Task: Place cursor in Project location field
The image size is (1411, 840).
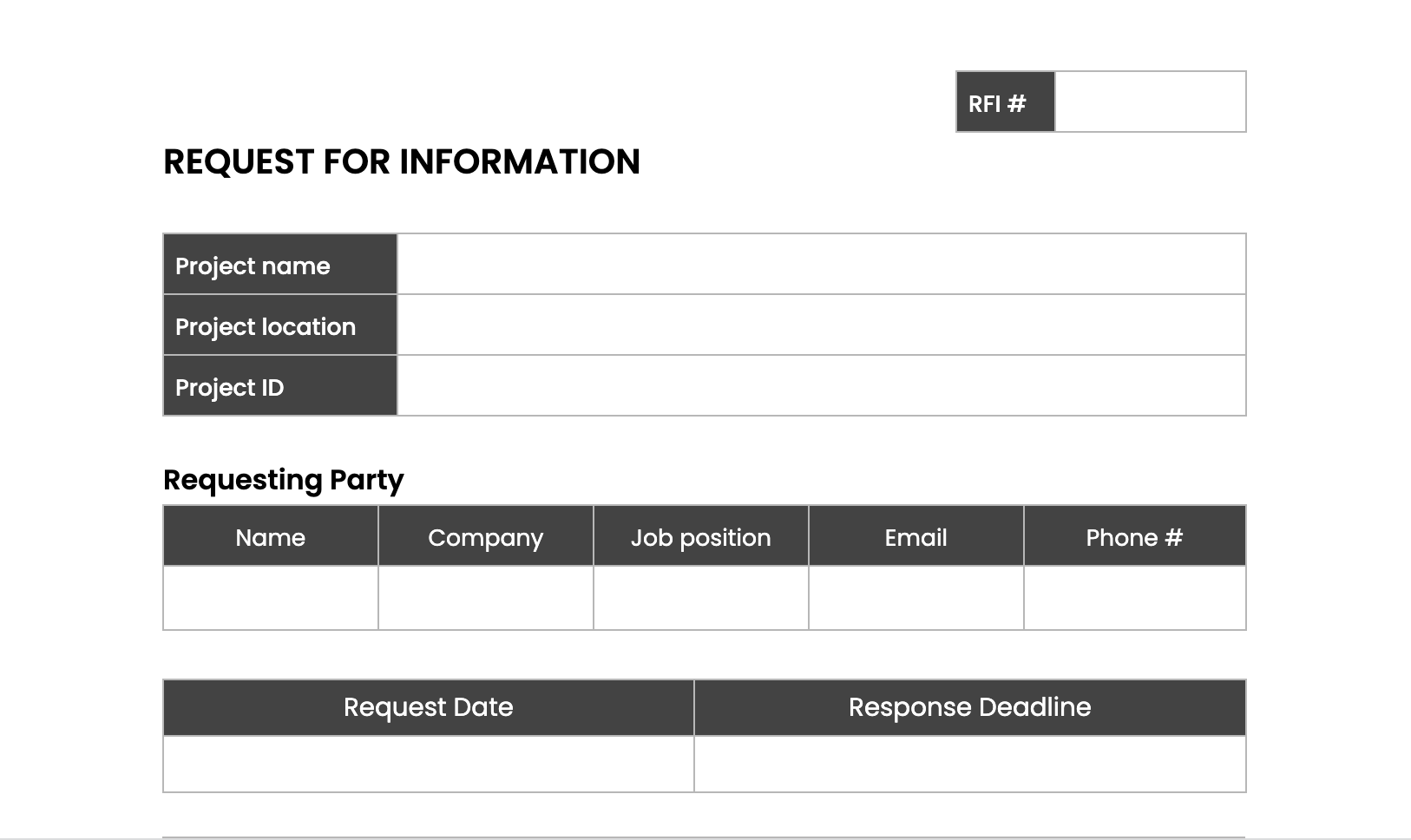Action: pyautogui.click(x=821, y=325)
